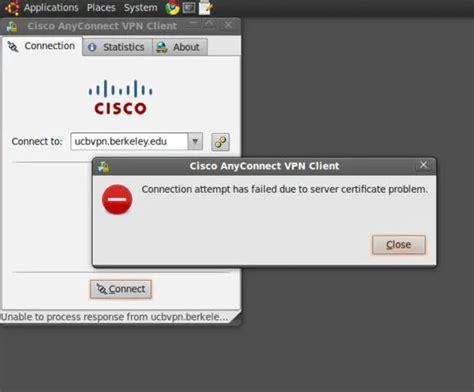Click the ucbvpn.berkeley.edu server field
This screenshot has width=474, height=392.
(x=129, y=141)
